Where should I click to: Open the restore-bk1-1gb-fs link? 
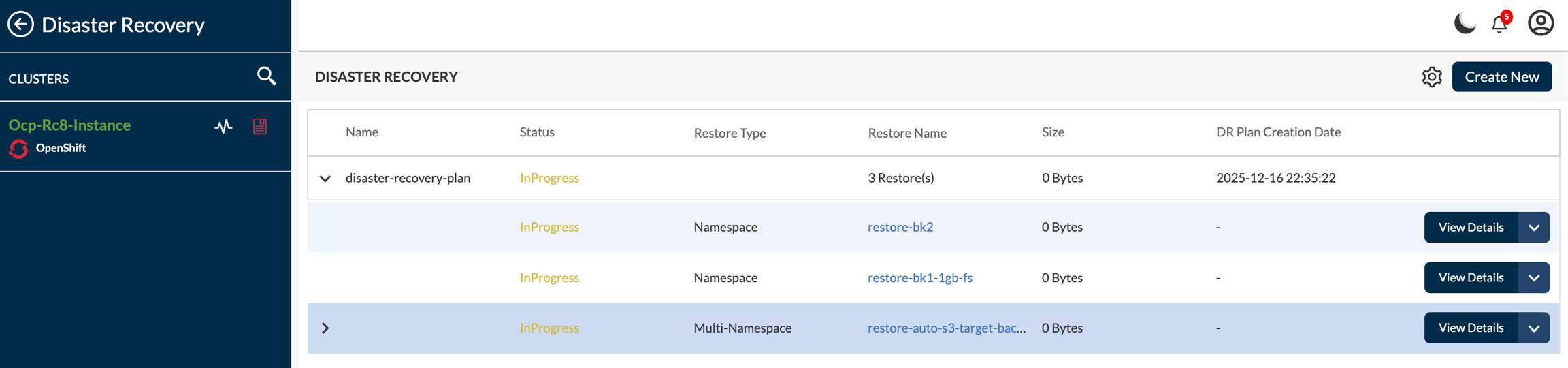[x=919, y=278]
